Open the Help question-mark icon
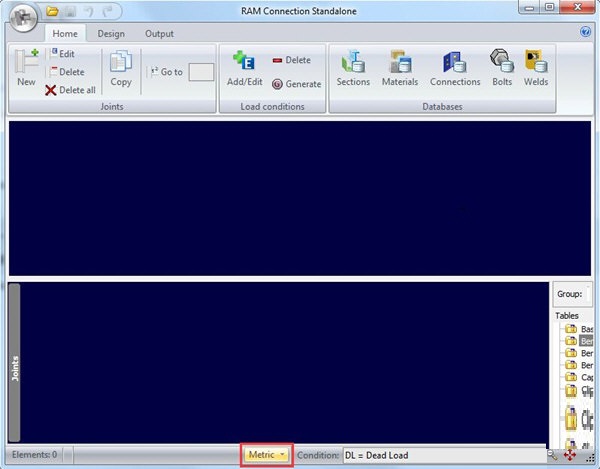The image size is (600, 469). click(585, 32)
